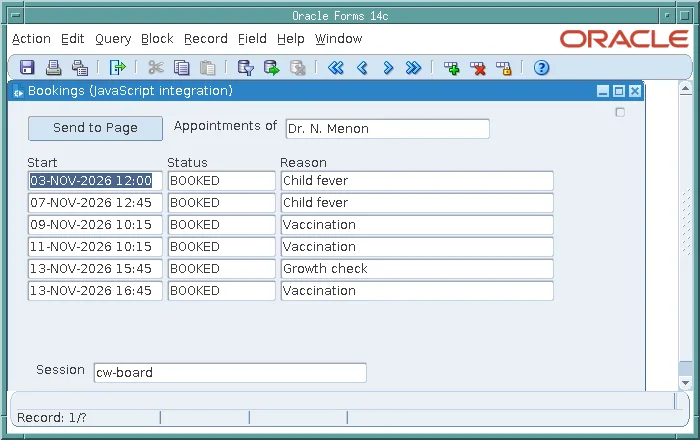Click BOOKED status in 09-NOV row

click(x=221, y=224)
